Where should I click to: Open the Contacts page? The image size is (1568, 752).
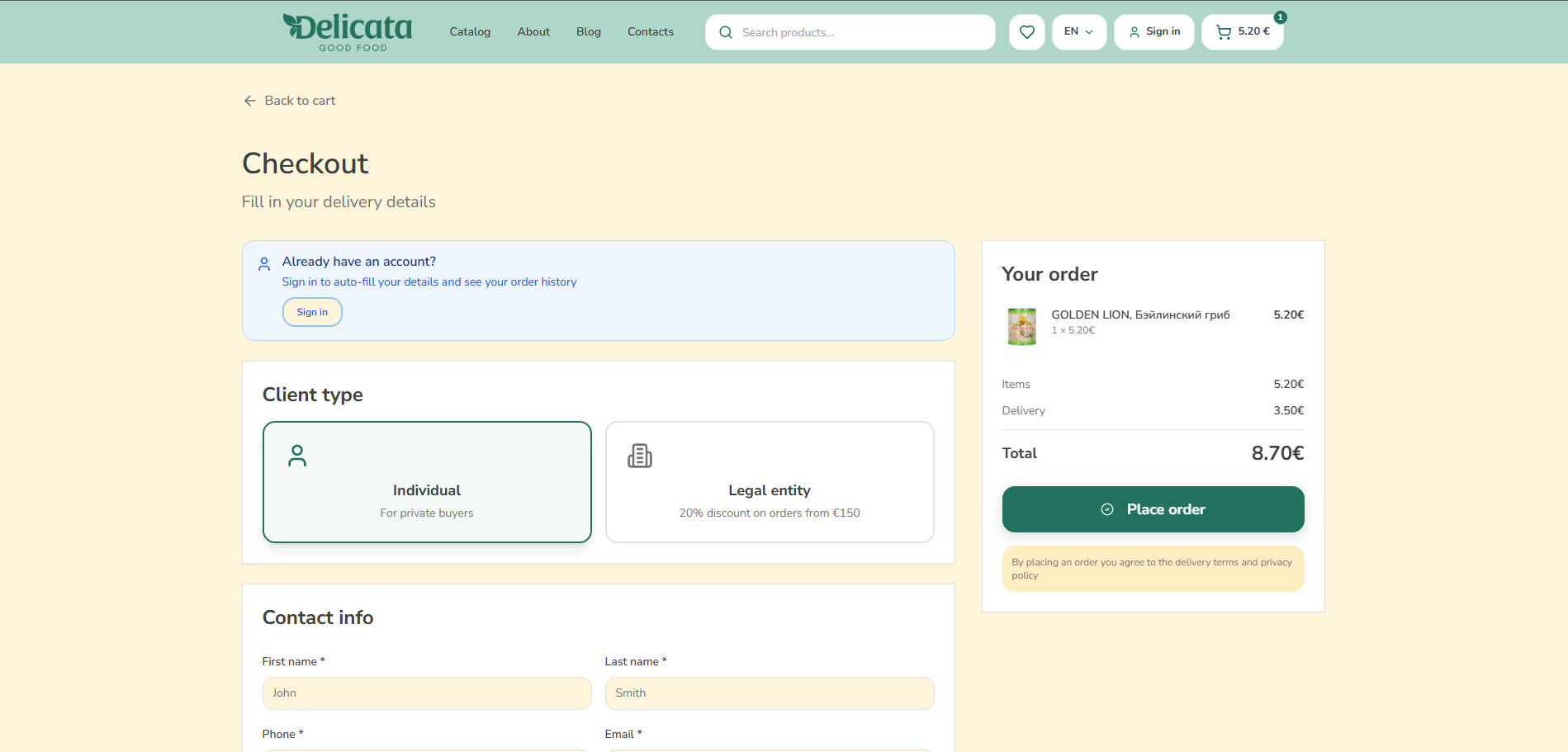pos(651,32)
